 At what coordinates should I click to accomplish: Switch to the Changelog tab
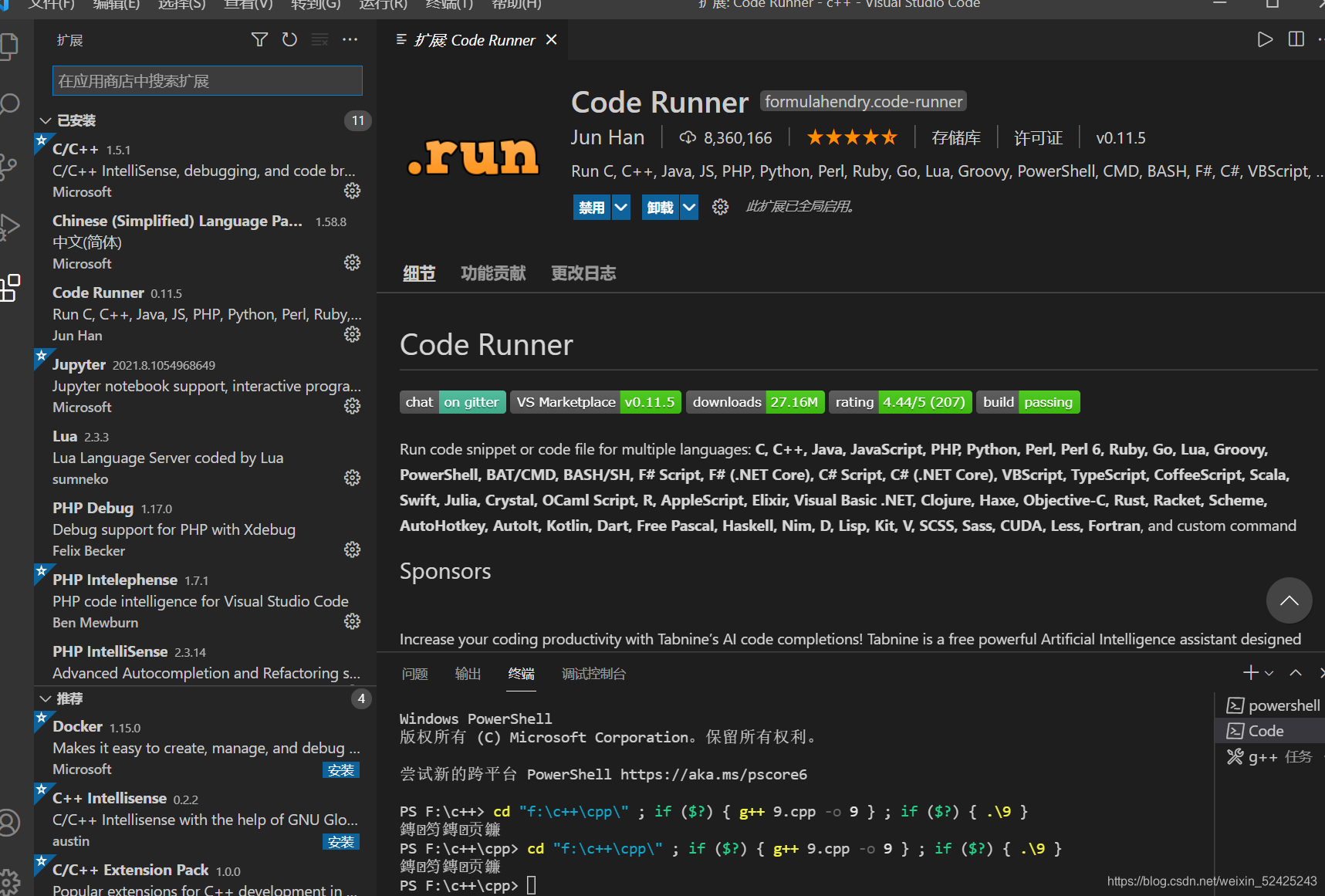pos(583,273)
